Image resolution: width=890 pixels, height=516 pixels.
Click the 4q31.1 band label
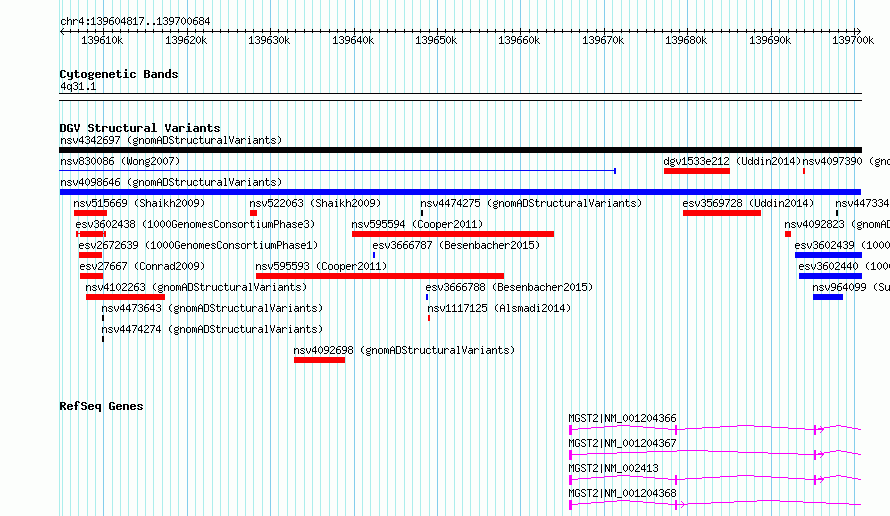[78, 87]
